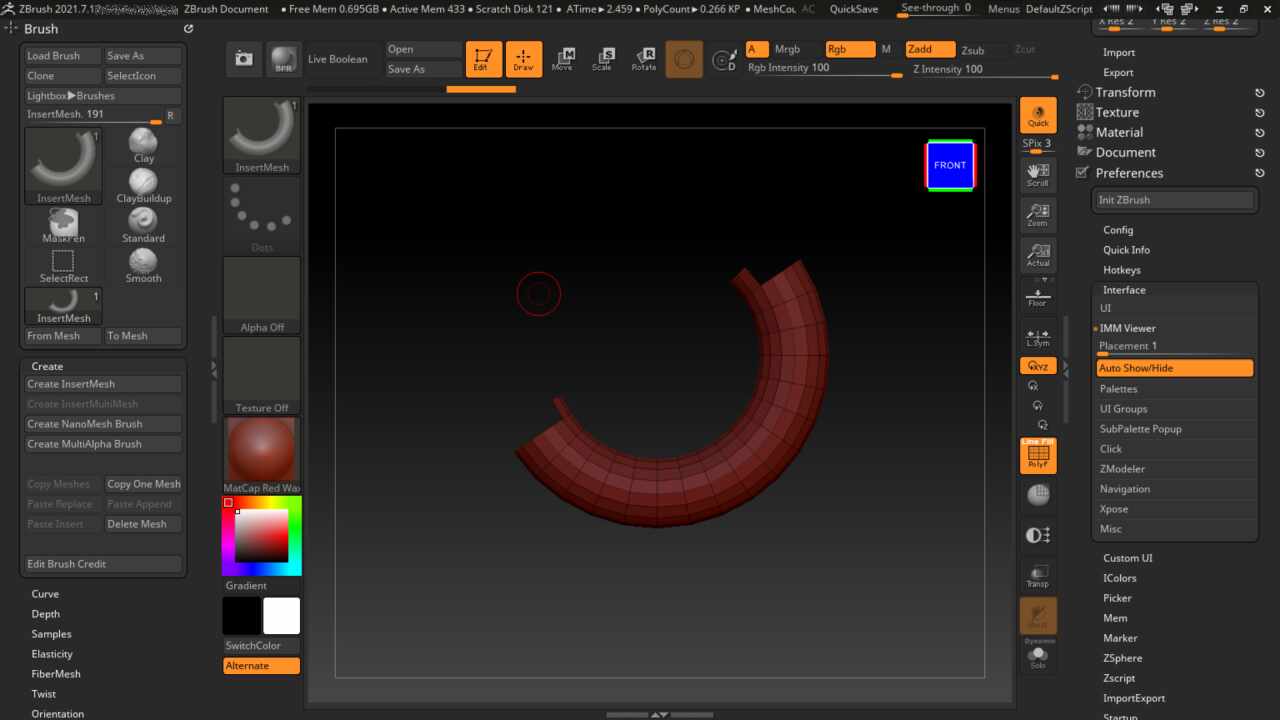This screenshot has height=720, width=1280.
Task: Click the white secondary color swatch
Action: click(x=281, y=616)
